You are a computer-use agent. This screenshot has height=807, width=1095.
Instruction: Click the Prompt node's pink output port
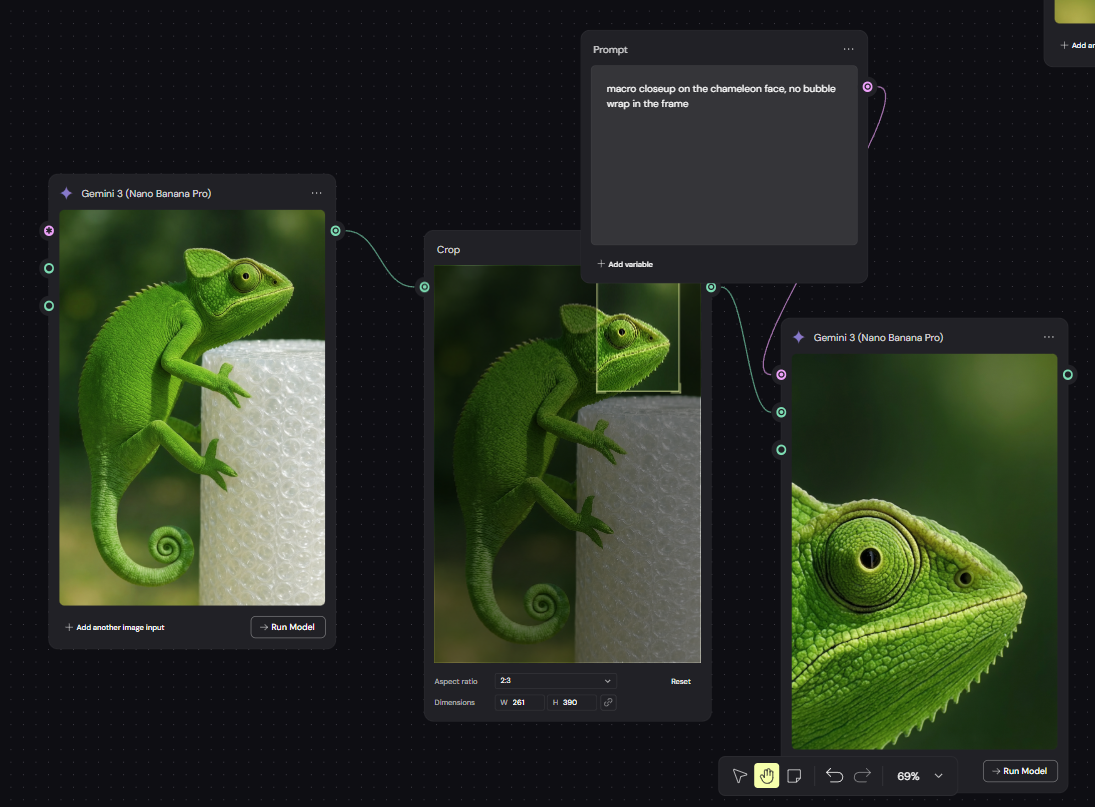pos(867,87)
